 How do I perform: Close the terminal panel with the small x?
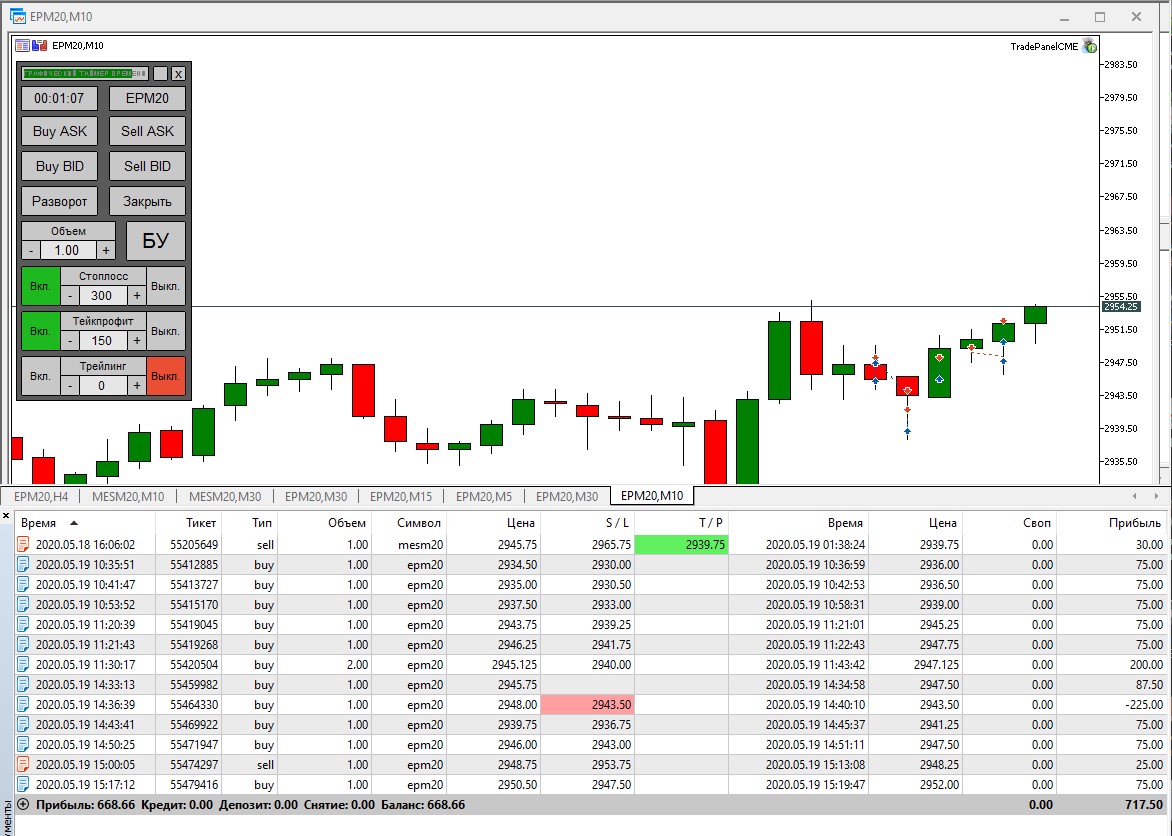(6, 516)
